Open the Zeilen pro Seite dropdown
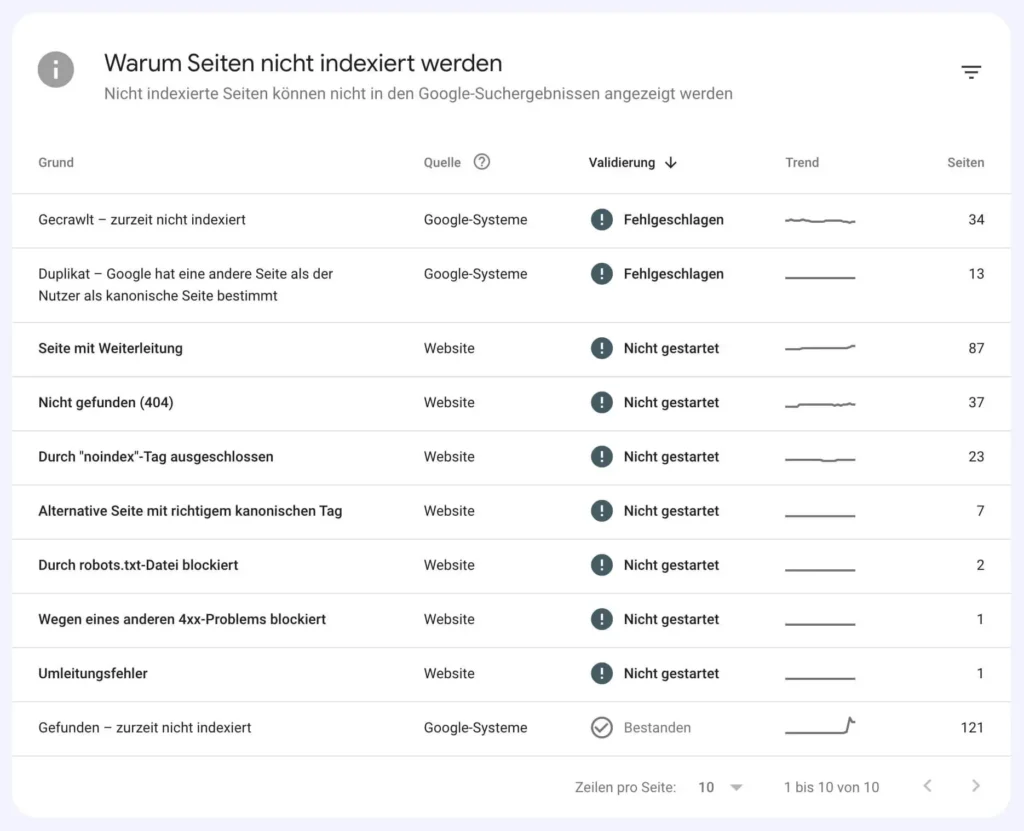Viewport: 1024px width, 831px height. [x=721, y=787]
